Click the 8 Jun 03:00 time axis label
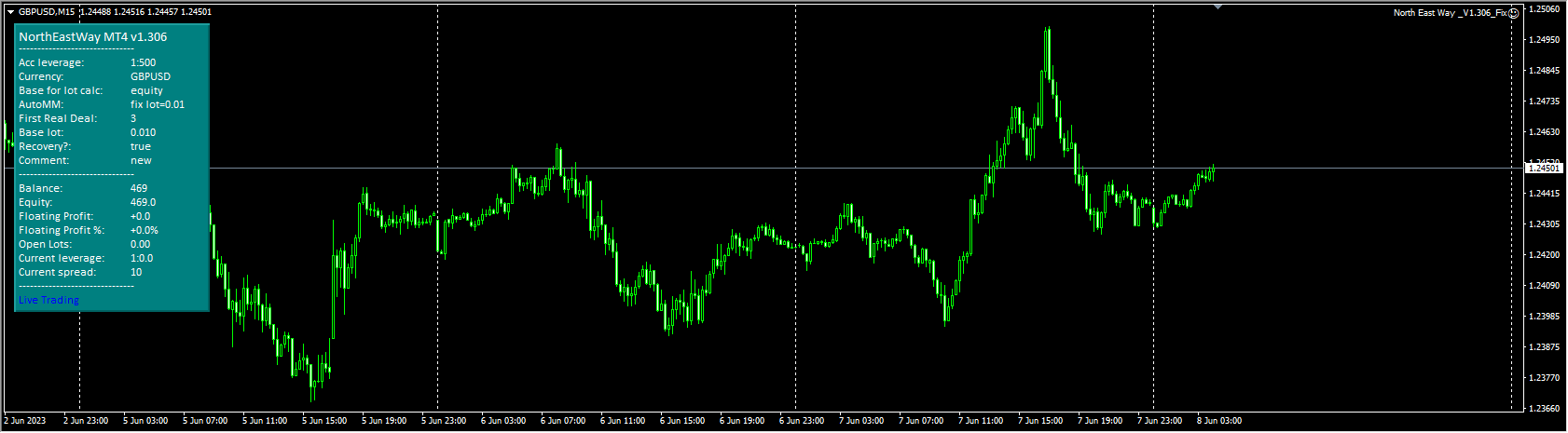Viewport: 1568px width, 433px height. pyautogui.click(x=1219, y=421)
